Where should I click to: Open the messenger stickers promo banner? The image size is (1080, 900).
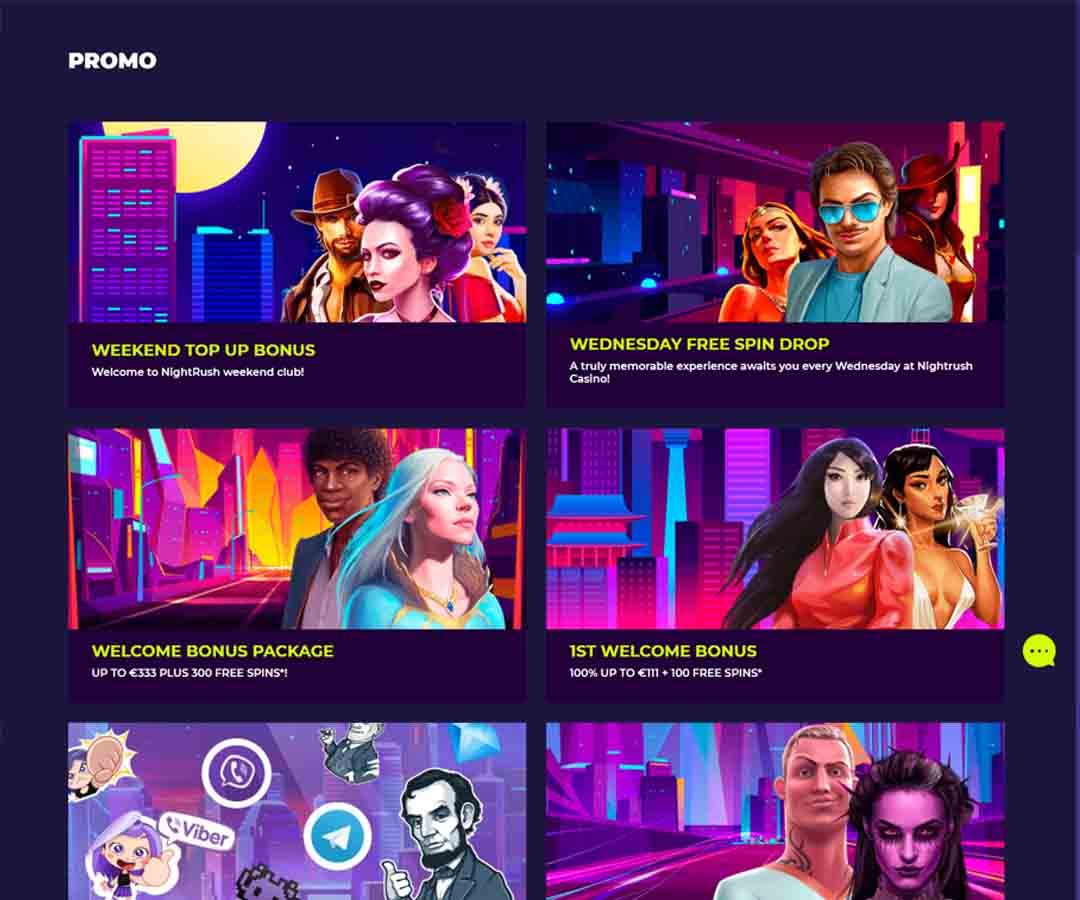click(297, 811)
